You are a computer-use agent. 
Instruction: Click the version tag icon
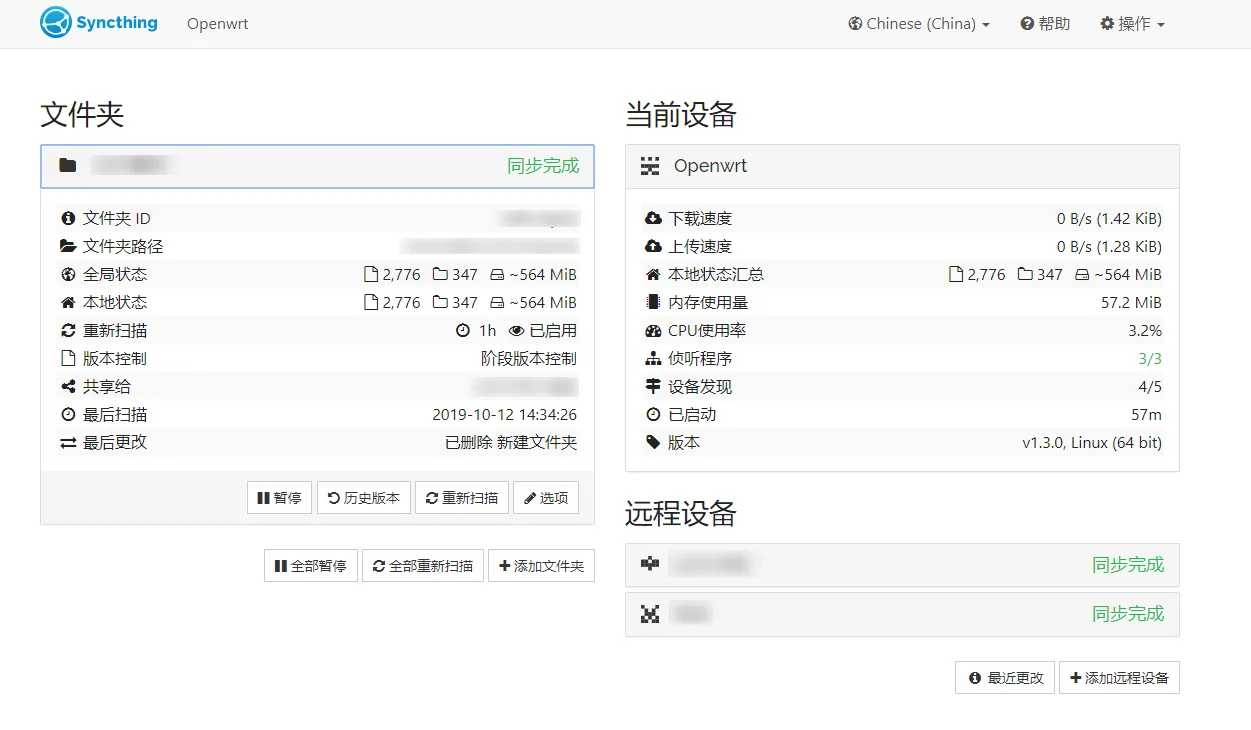pyautogui.click(x=653, y=442)
